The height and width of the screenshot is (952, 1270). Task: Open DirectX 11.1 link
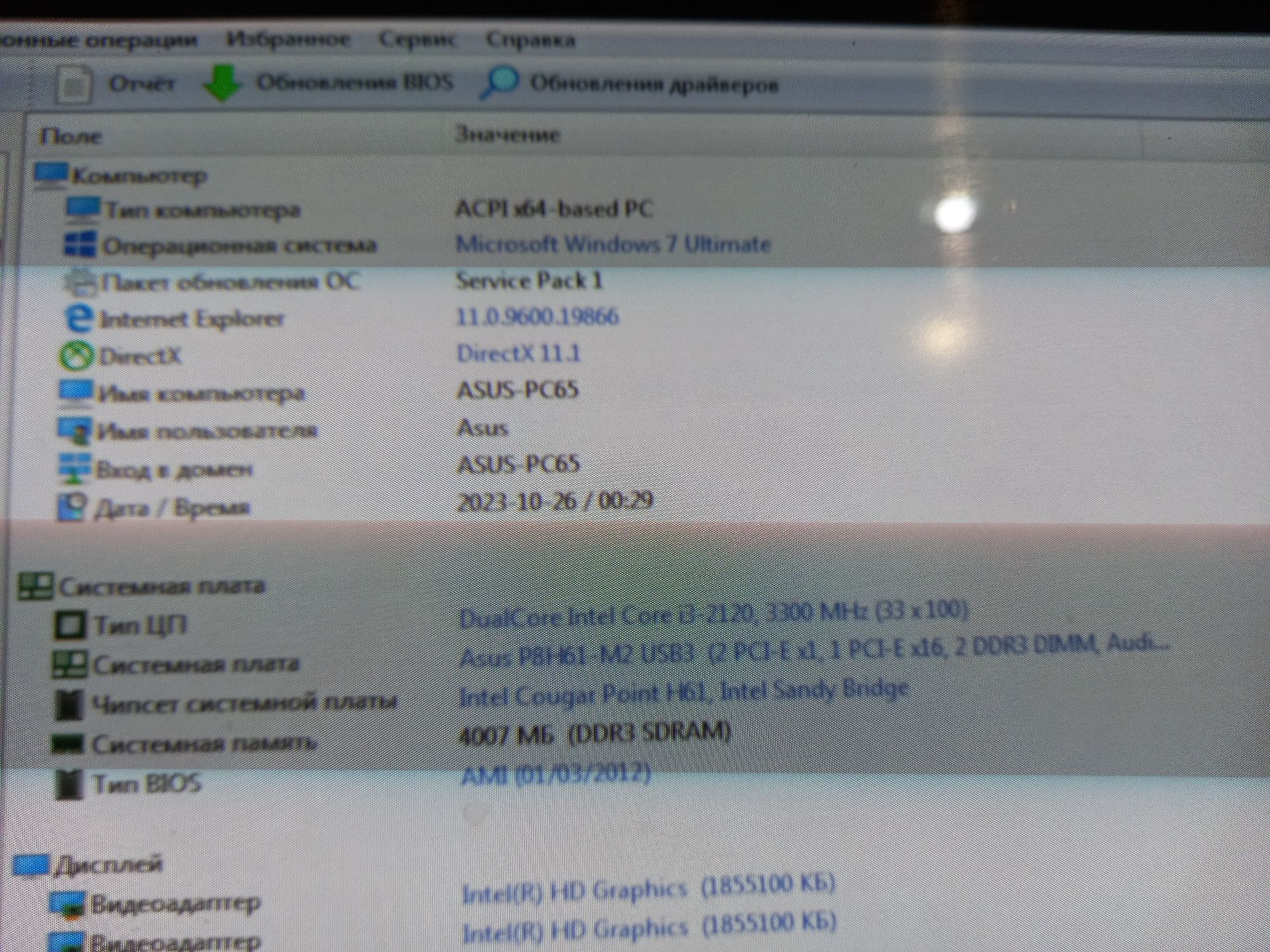pyautogui.click(x=519, y=353)
